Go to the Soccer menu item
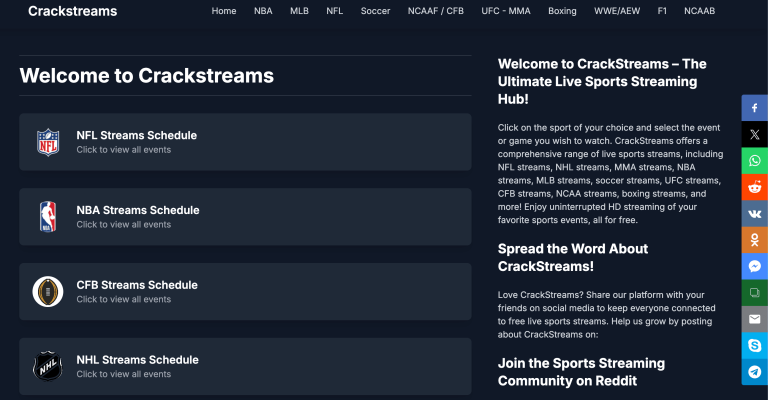 coord(376,12)
